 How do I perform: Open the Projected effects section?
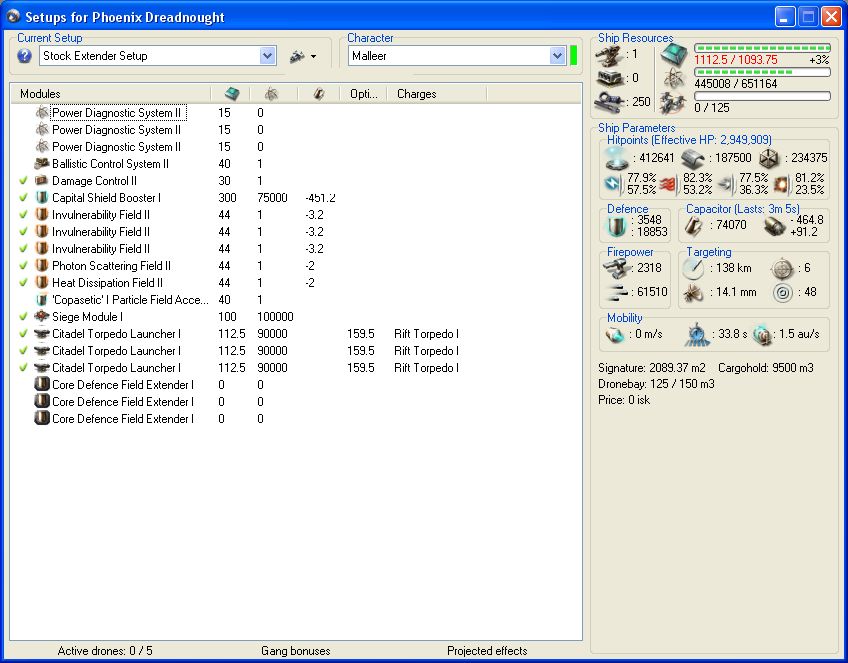[487, 651]
